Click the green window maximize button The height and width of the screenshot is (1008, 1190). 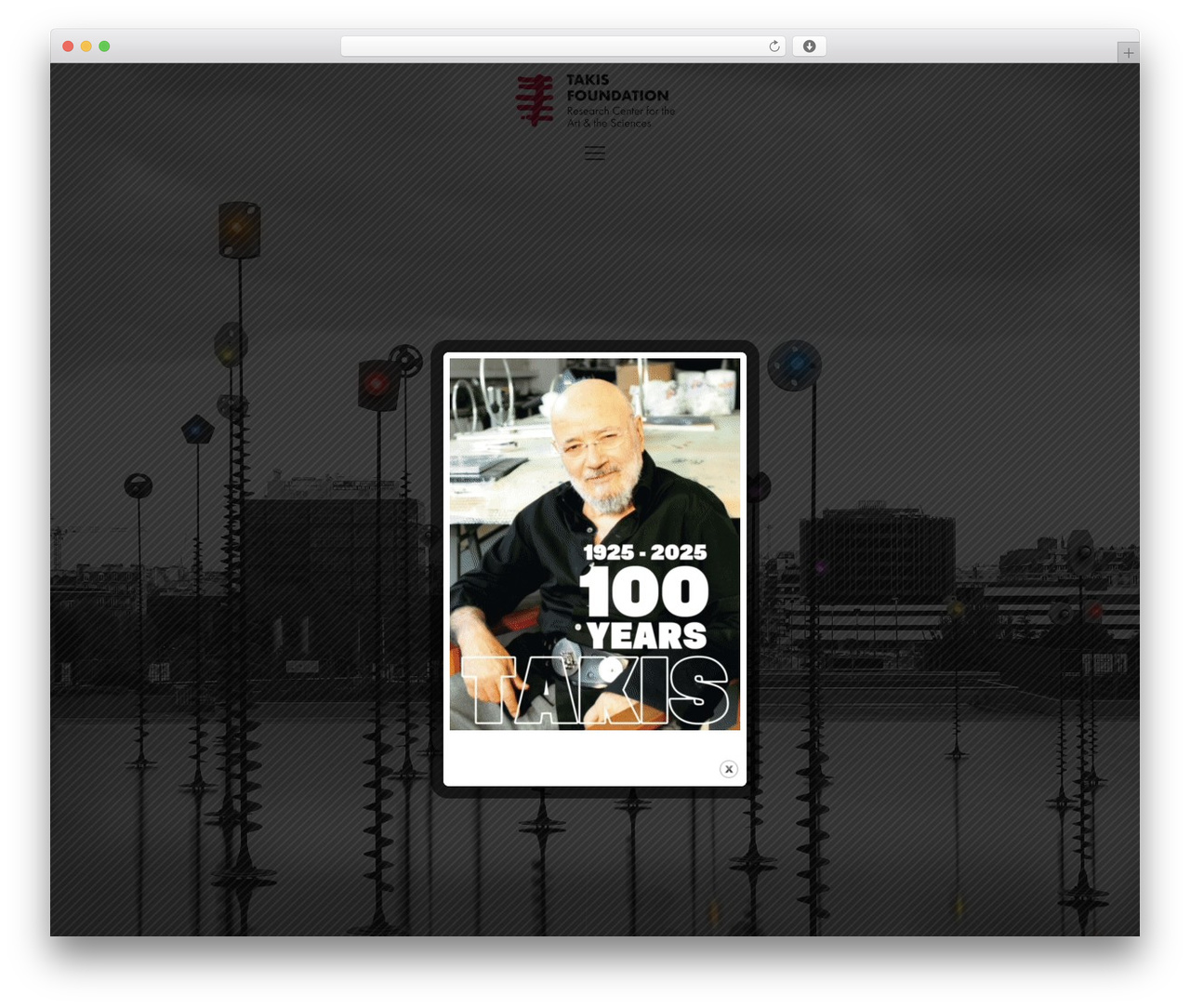pyautogui.click(x=104, y=46)
